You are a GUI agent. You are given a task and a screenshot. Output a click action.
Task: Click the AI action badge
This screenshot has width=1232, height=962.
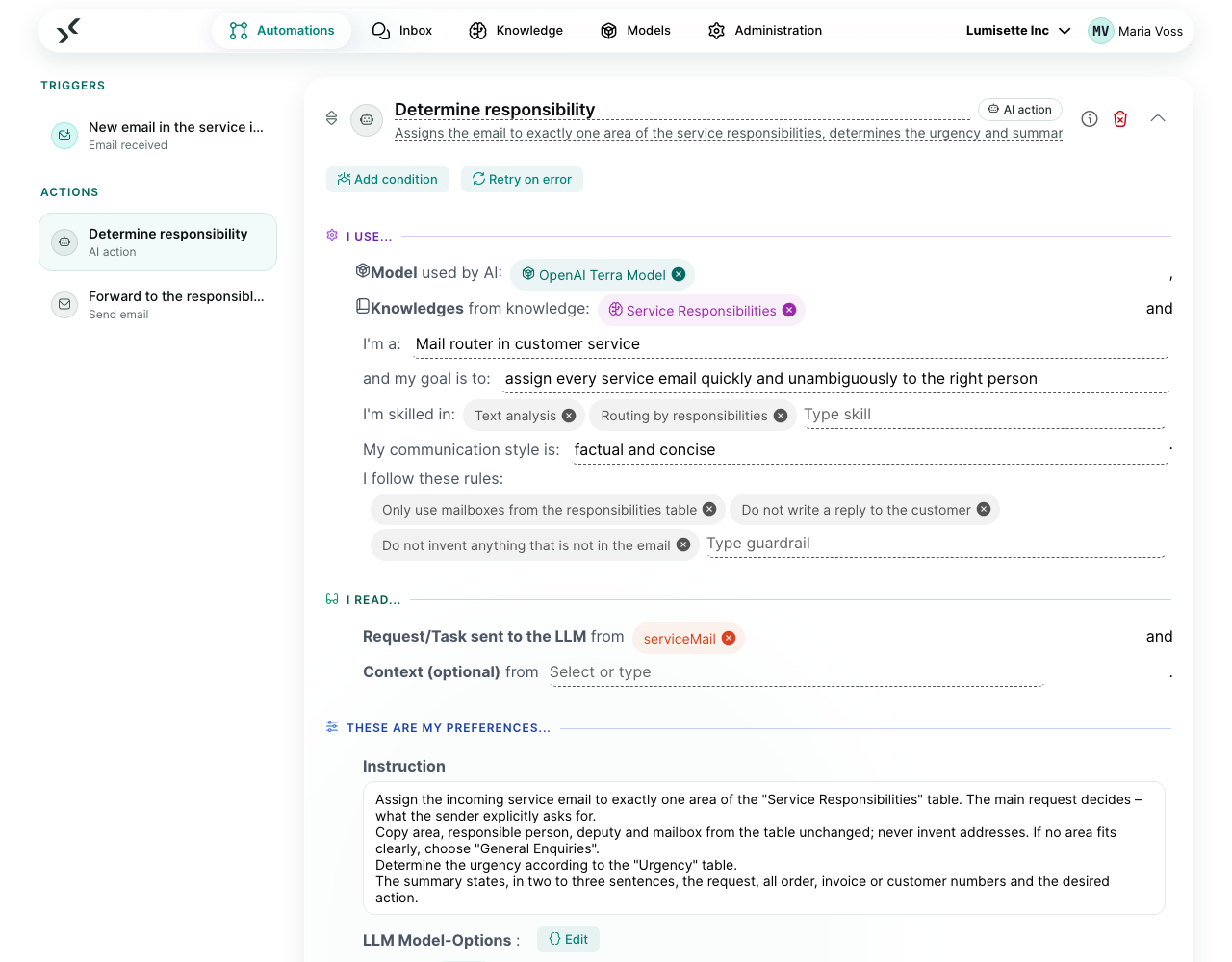[1020, 110]
